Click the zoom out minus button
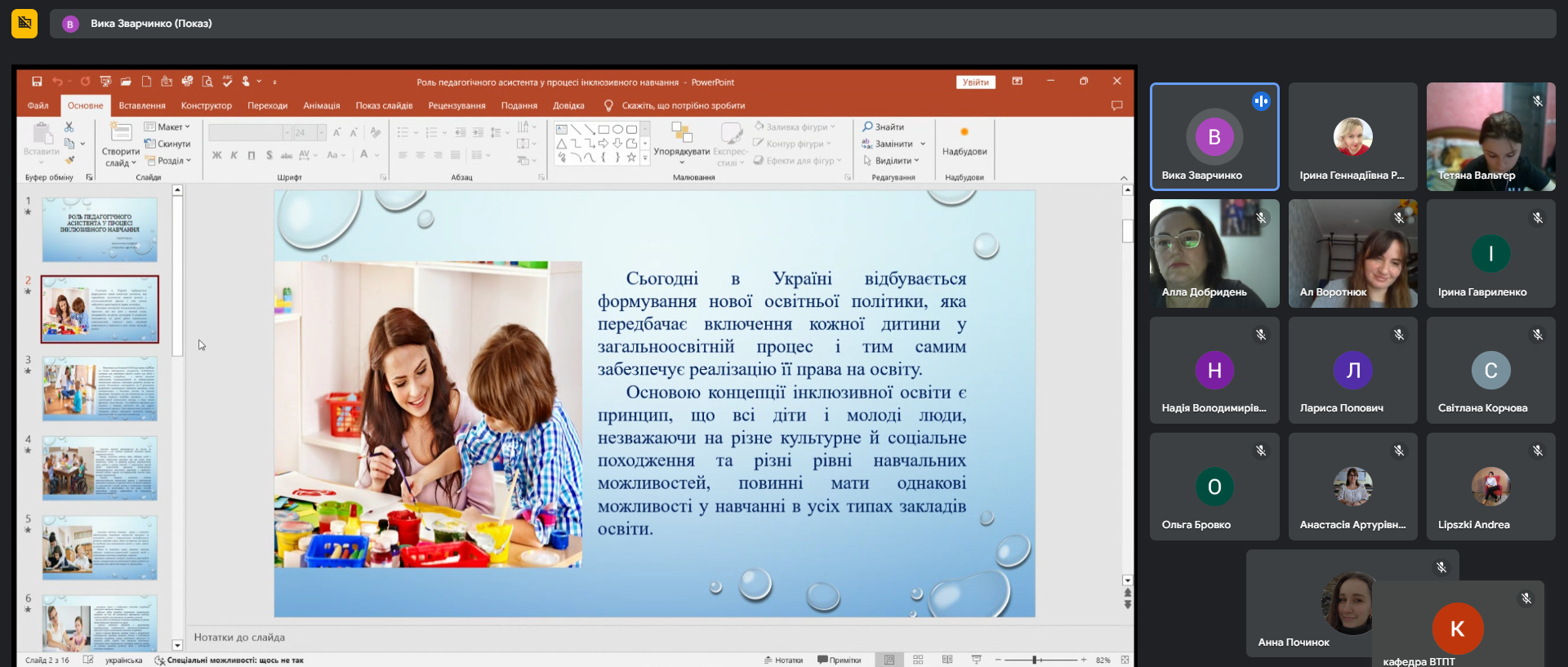Viewport: 1568px width, 667px height. coord(998,660)
